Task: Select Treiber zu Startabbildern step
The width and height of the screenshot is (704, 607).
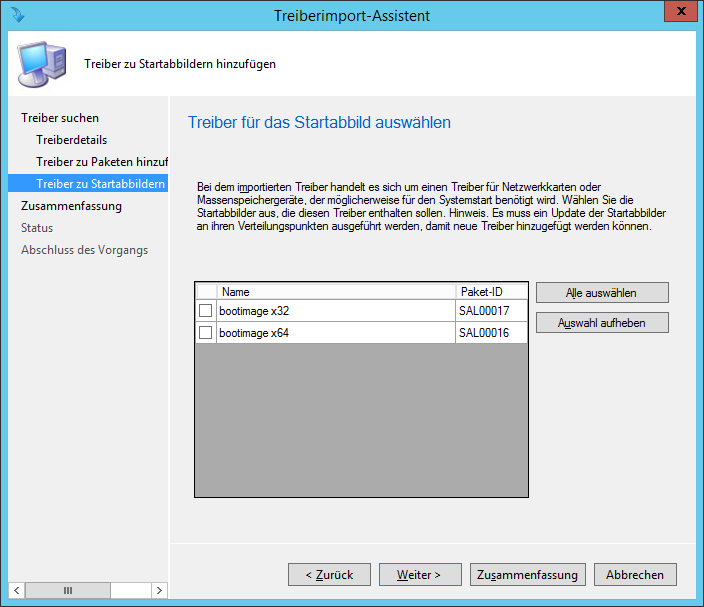Action: (x=100, y=184)
